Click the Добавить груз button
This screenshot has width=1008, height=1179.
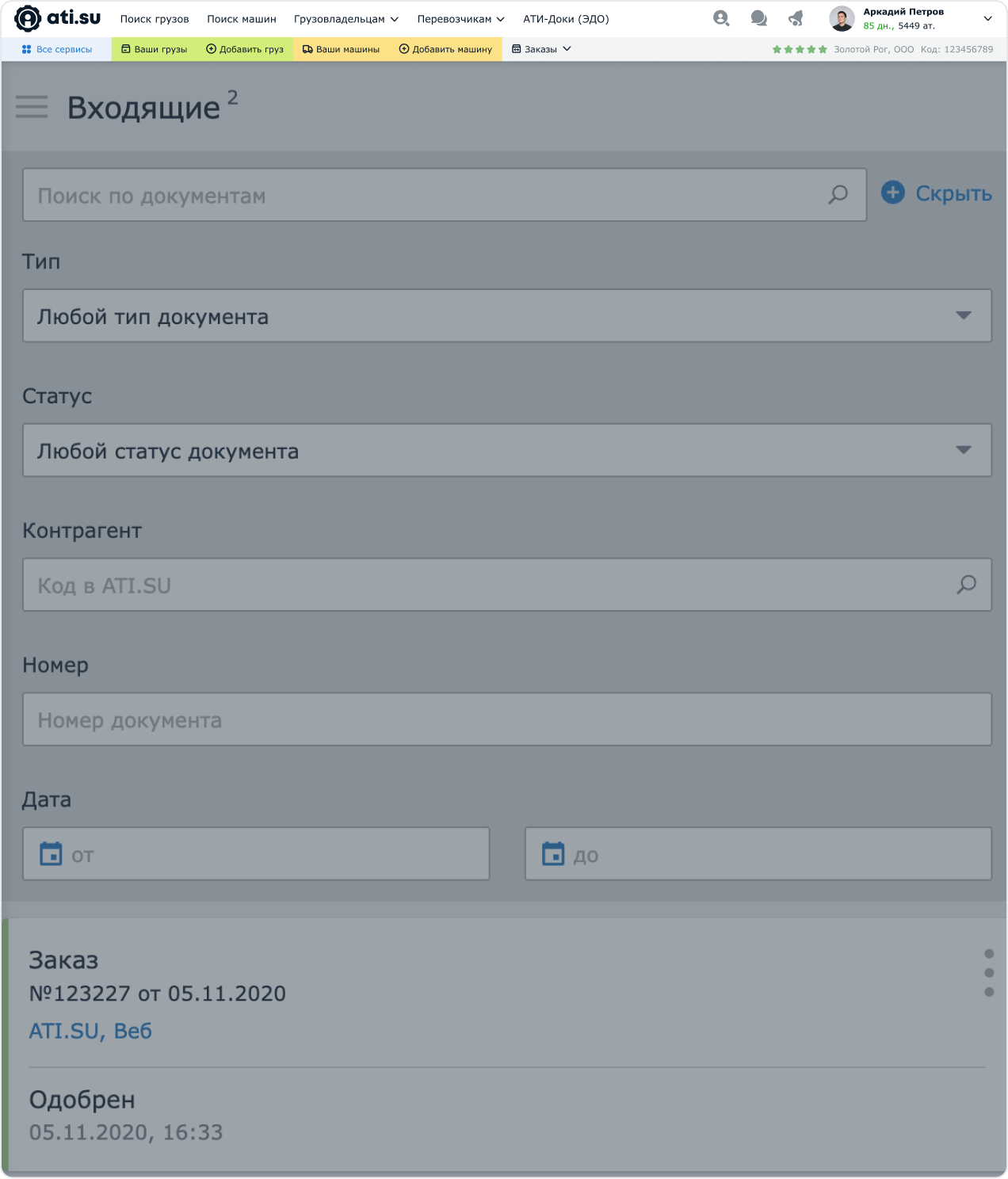[245, 49]
